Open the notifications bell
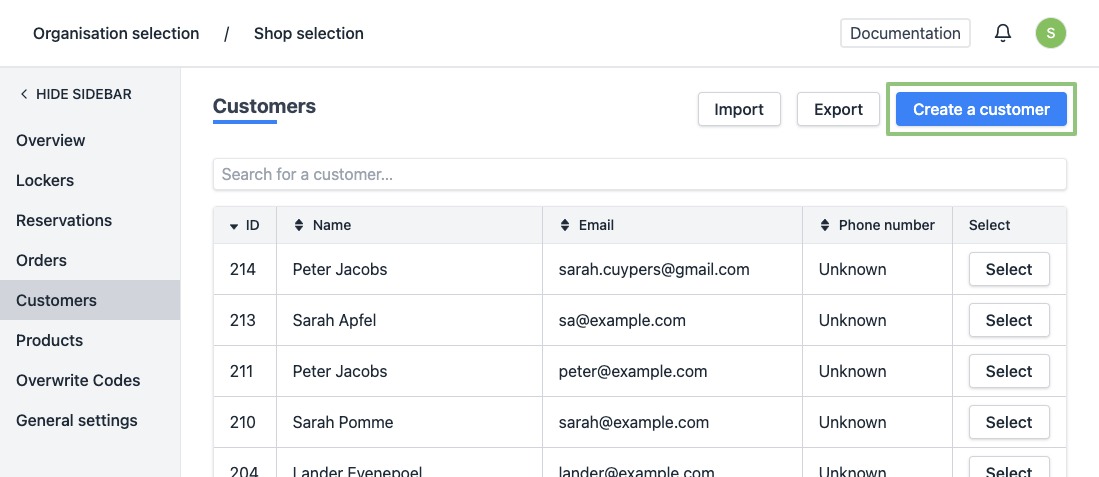1099x477 pixels. (1003, 33)
